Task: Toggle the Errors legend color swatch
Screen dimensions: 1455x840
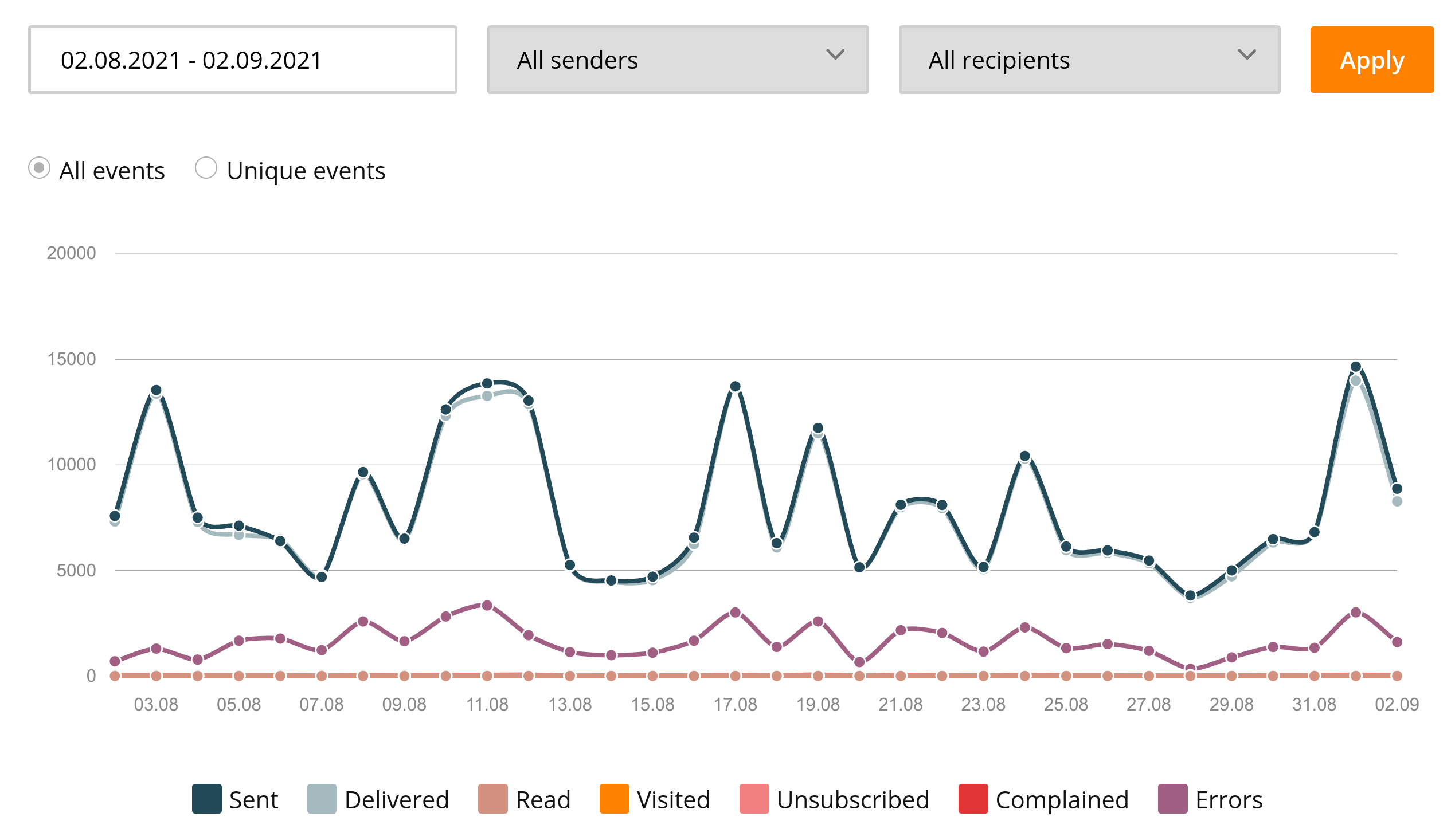Action: tap(1172, 799)
